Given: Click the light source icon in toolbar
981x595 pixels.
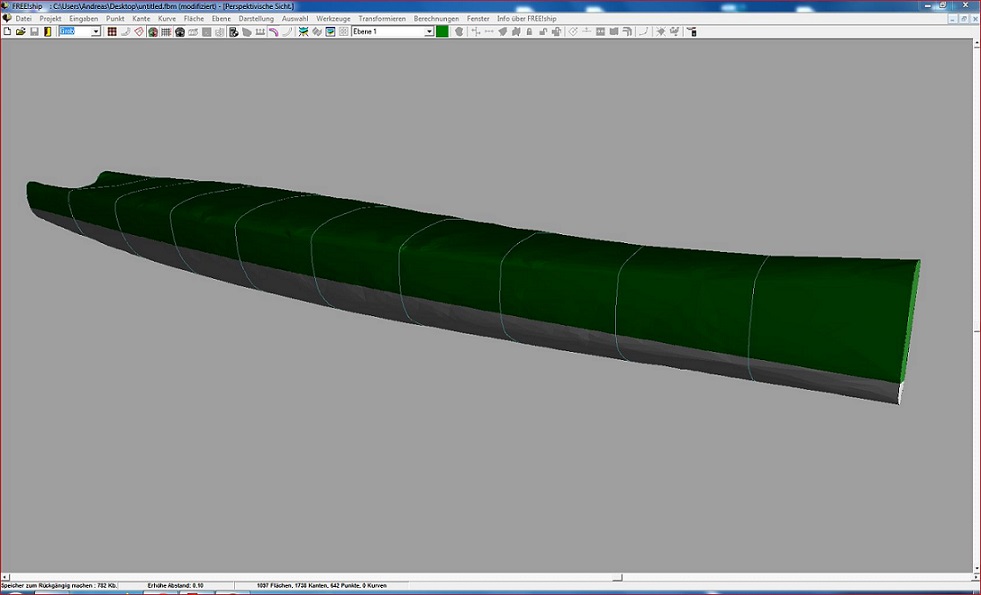Looking at the screenshot, I should pos(660,32).
